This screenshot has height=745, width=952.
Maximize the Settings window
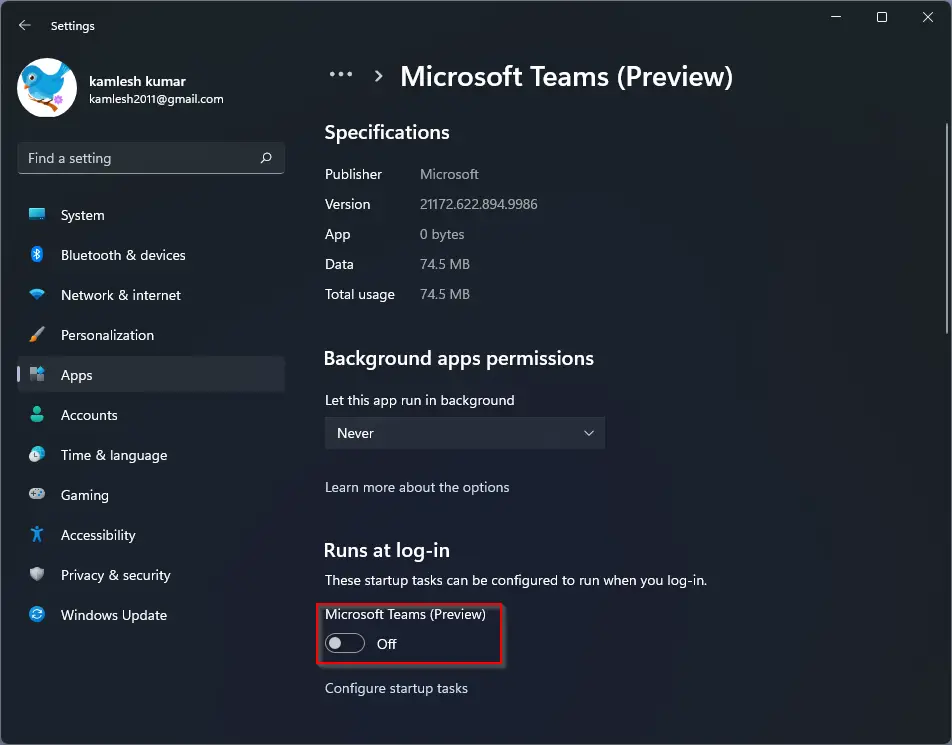(882, 17)
